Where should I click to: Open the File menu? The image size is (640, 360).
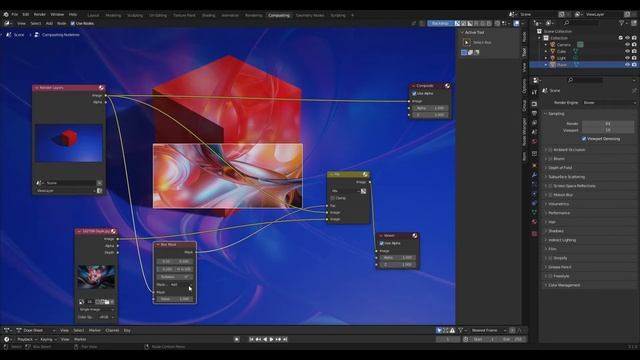(15, 14)
